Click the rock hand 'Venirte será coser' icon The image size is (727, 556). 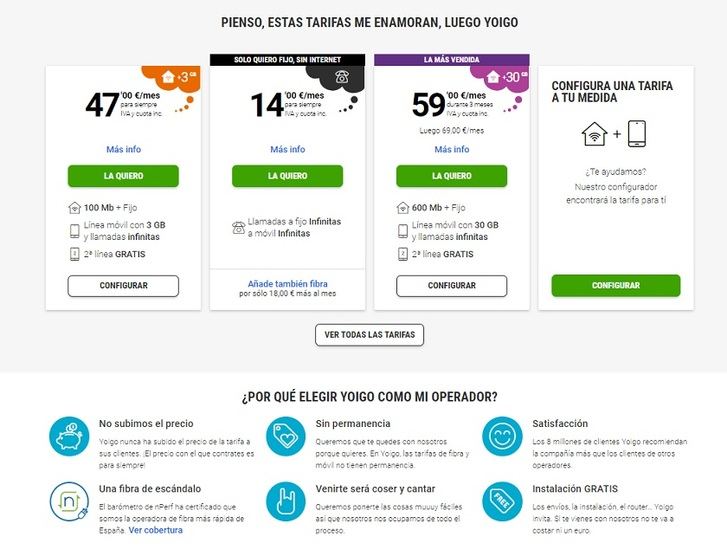coord(285,502)
